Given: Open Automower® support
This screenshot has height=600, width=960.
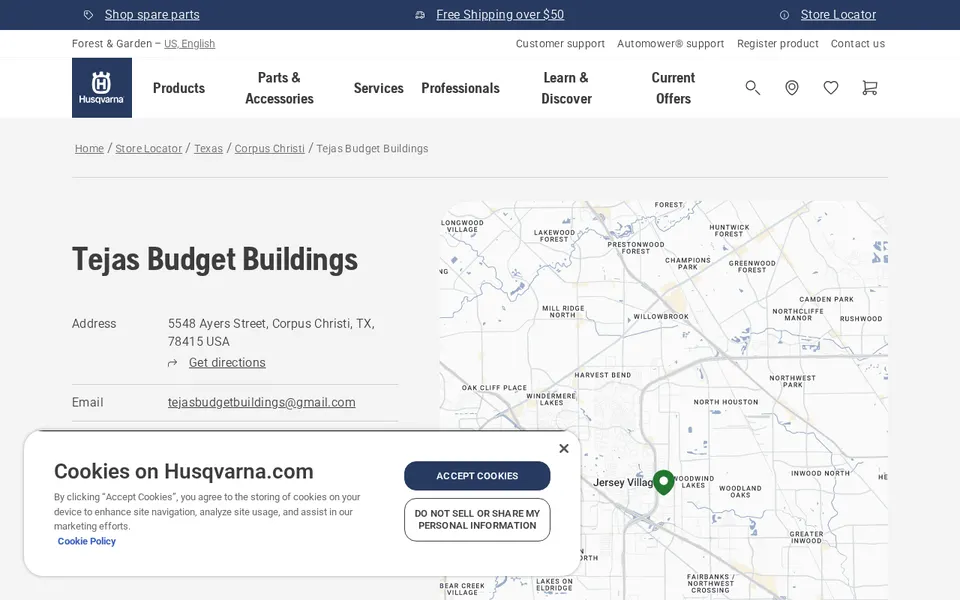Looking at the screenshot, I should coord(670,43).
